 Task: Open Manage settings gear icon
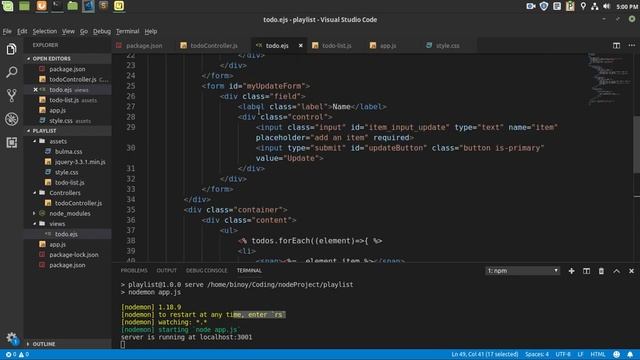[x=11, y=338]
